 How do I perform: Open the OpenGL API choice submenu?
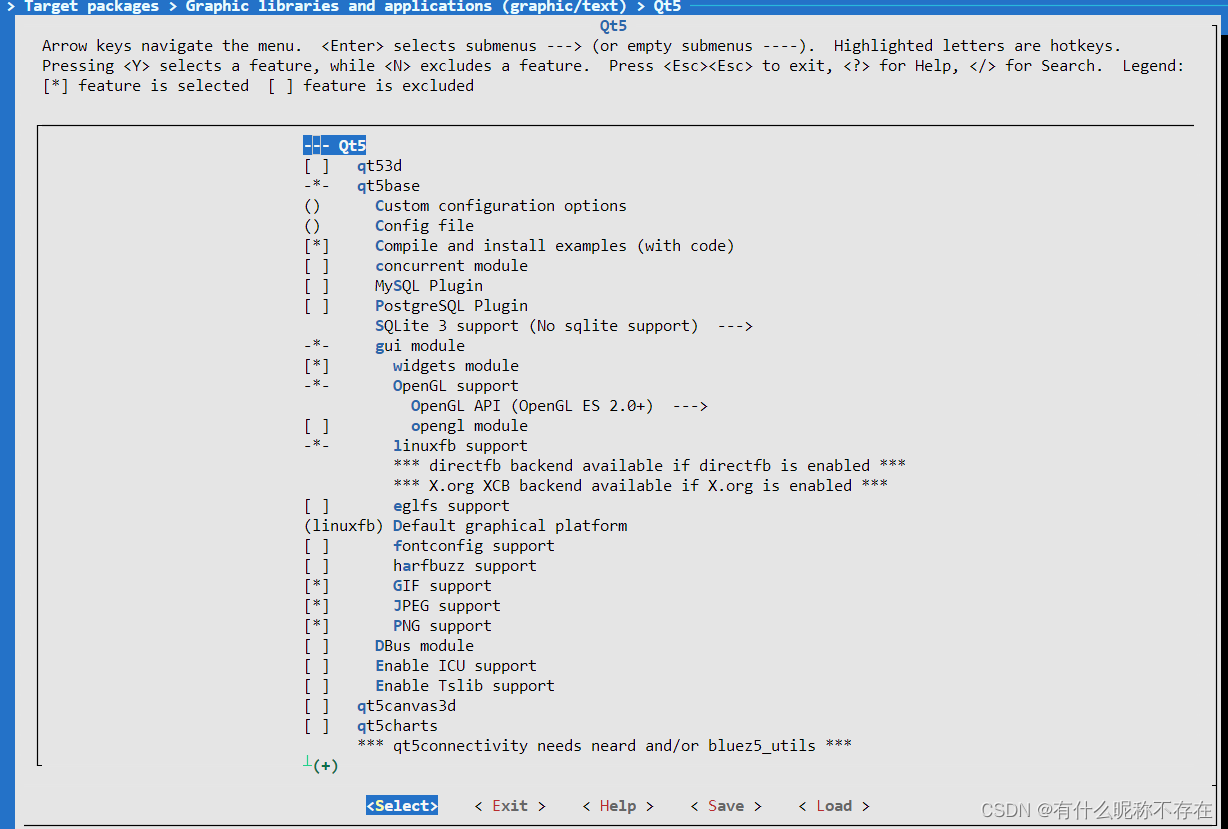point(559,406)
